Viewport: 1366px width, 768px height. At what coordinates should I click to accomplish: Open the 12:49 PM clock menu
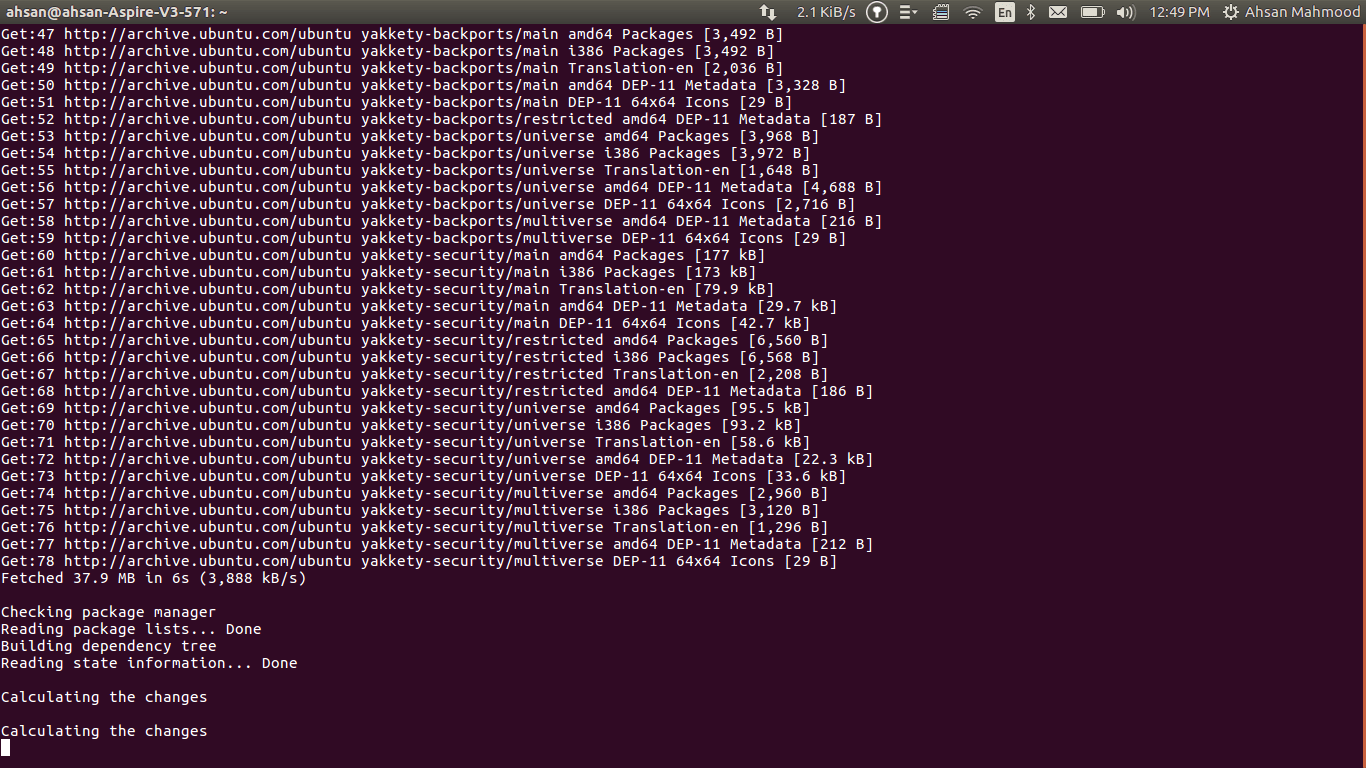(1179, 12)
